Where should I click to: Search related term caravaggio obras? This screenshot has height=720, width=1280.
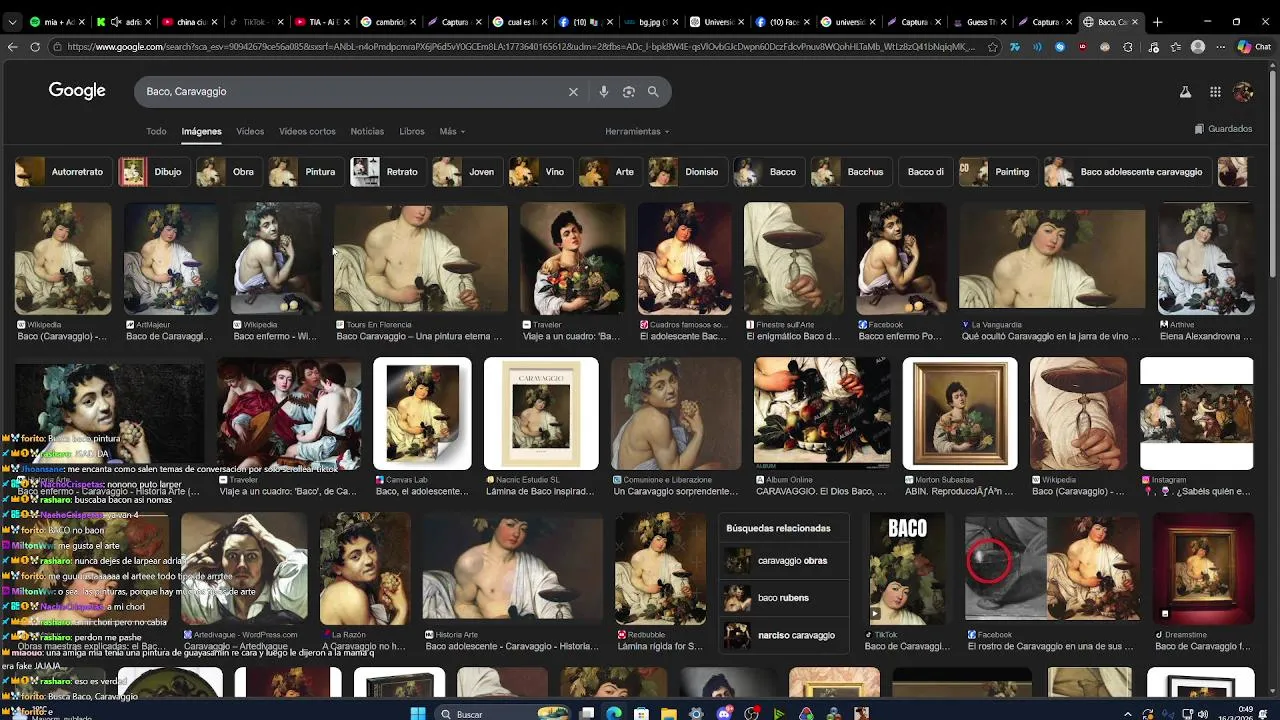785,561
